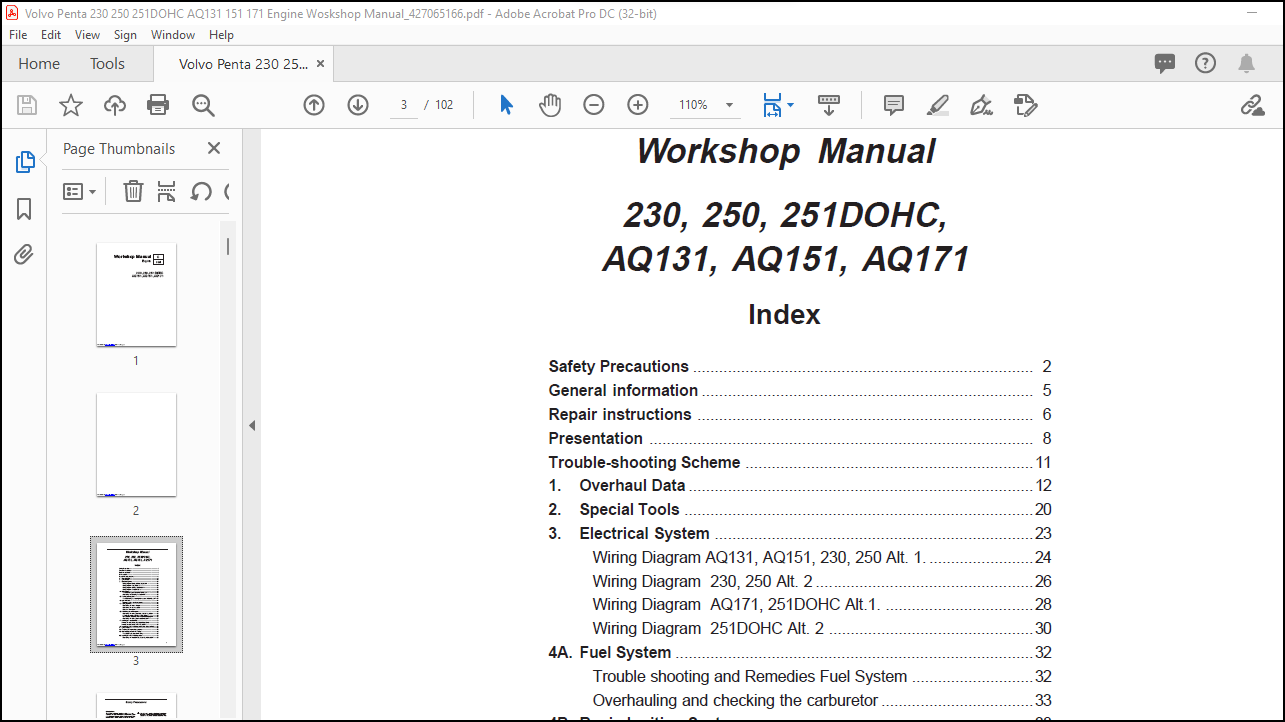The image size is (1285, 722).
Task: Add a sticky note comment
Action: coord(894,105)
